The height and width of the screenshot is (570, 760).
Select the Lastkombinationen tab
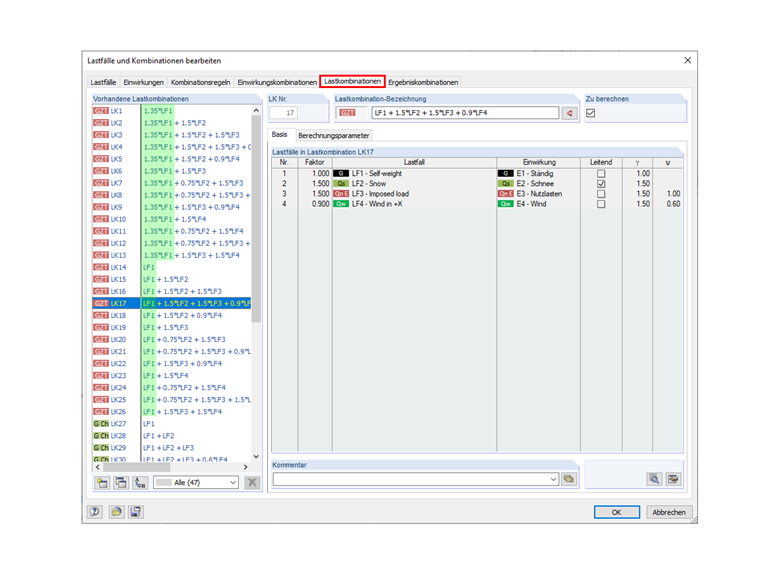click(x=352, y=81)
